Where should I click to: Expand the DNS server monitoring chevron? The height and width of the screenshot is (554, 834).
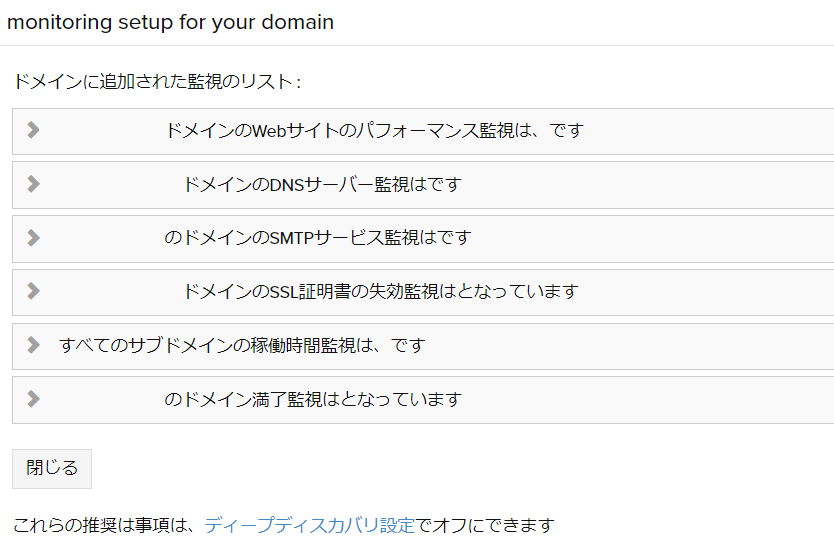click(x=33, y=184)
